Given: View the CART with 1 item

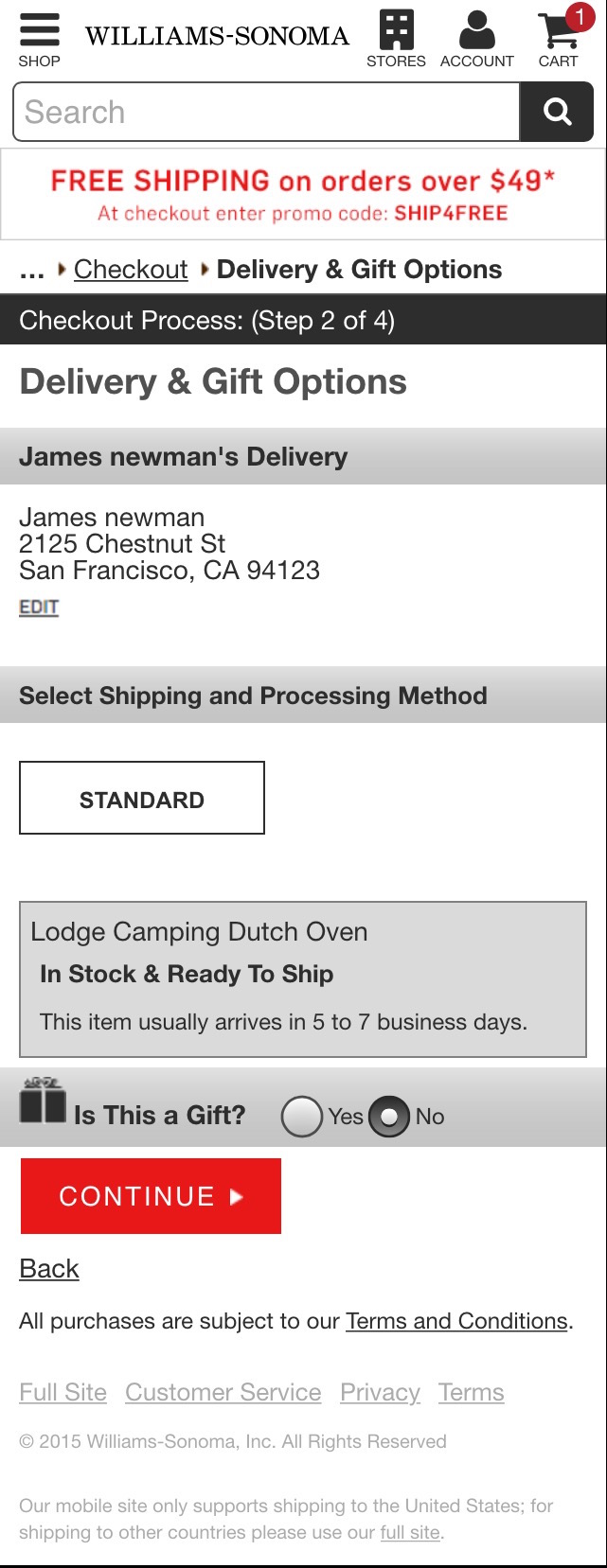Looking at the screenshot, I should tap(557, 33).
